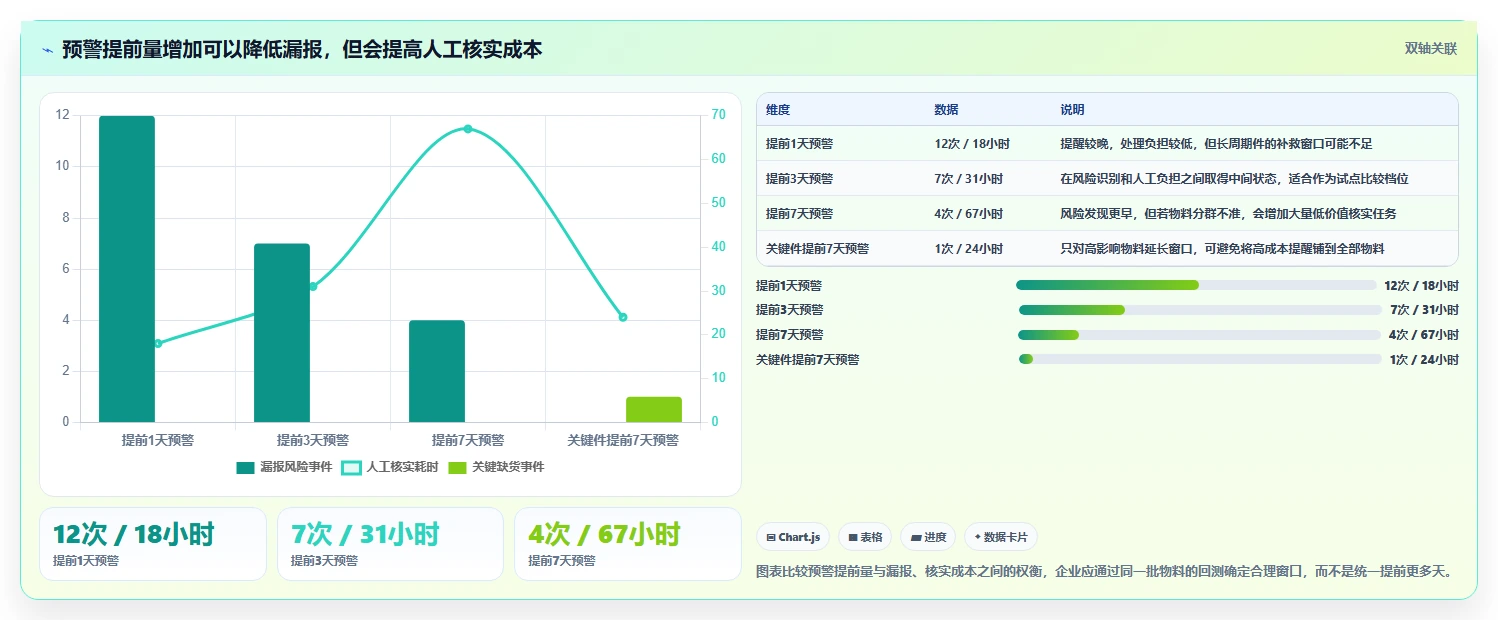Click the green bar for 关键件提前7天预警
This screenshot has width=1498, height=620.
(654, 410)
